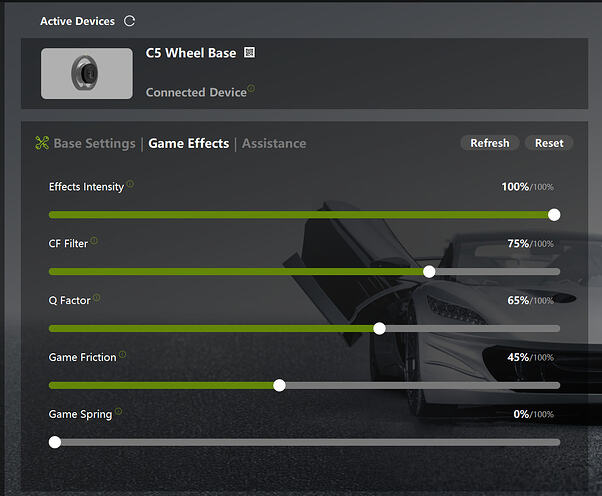The image size is (602, 496).
Task: Select the C5 Wheel Base device thumbnail
Action: pos(87,73)
